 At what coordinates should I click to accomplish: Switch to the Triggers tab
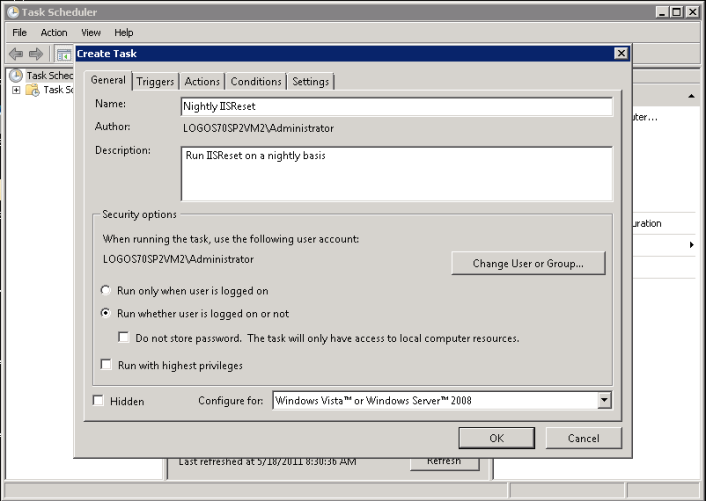click(155, 82)
